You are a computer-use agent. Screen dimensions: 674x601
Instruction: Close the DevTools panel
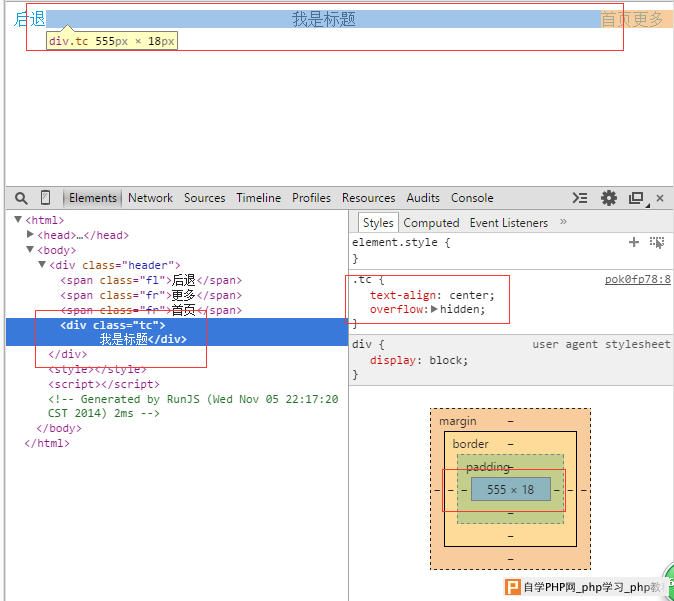click(660, 198)
